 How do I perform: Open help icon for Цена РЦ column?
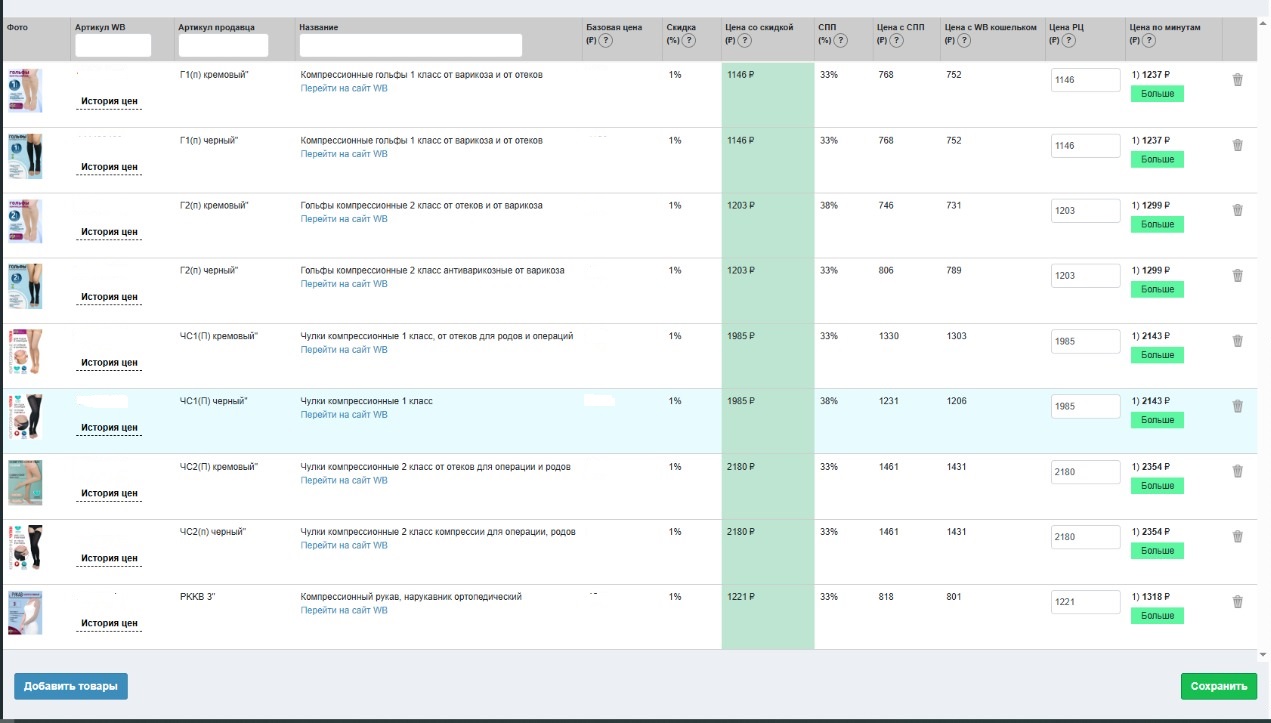(1069, 41)
